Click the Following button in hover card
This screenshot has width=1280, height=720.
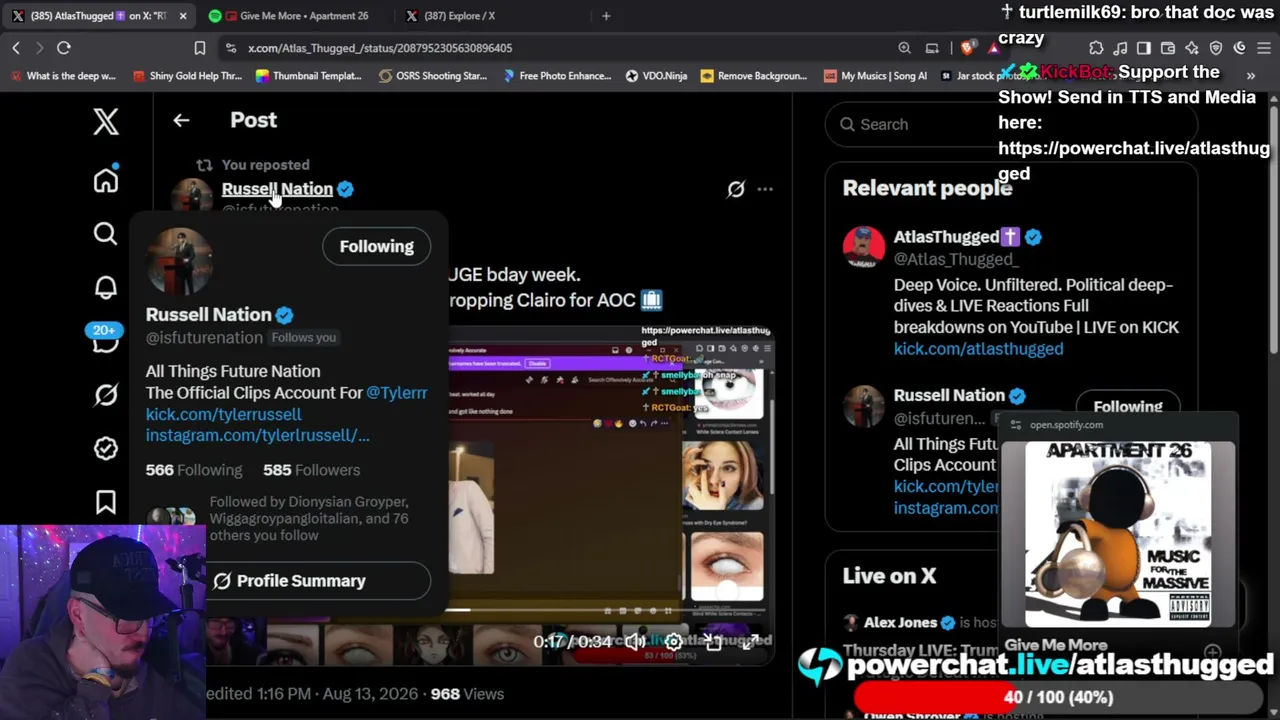click(376, 246)
